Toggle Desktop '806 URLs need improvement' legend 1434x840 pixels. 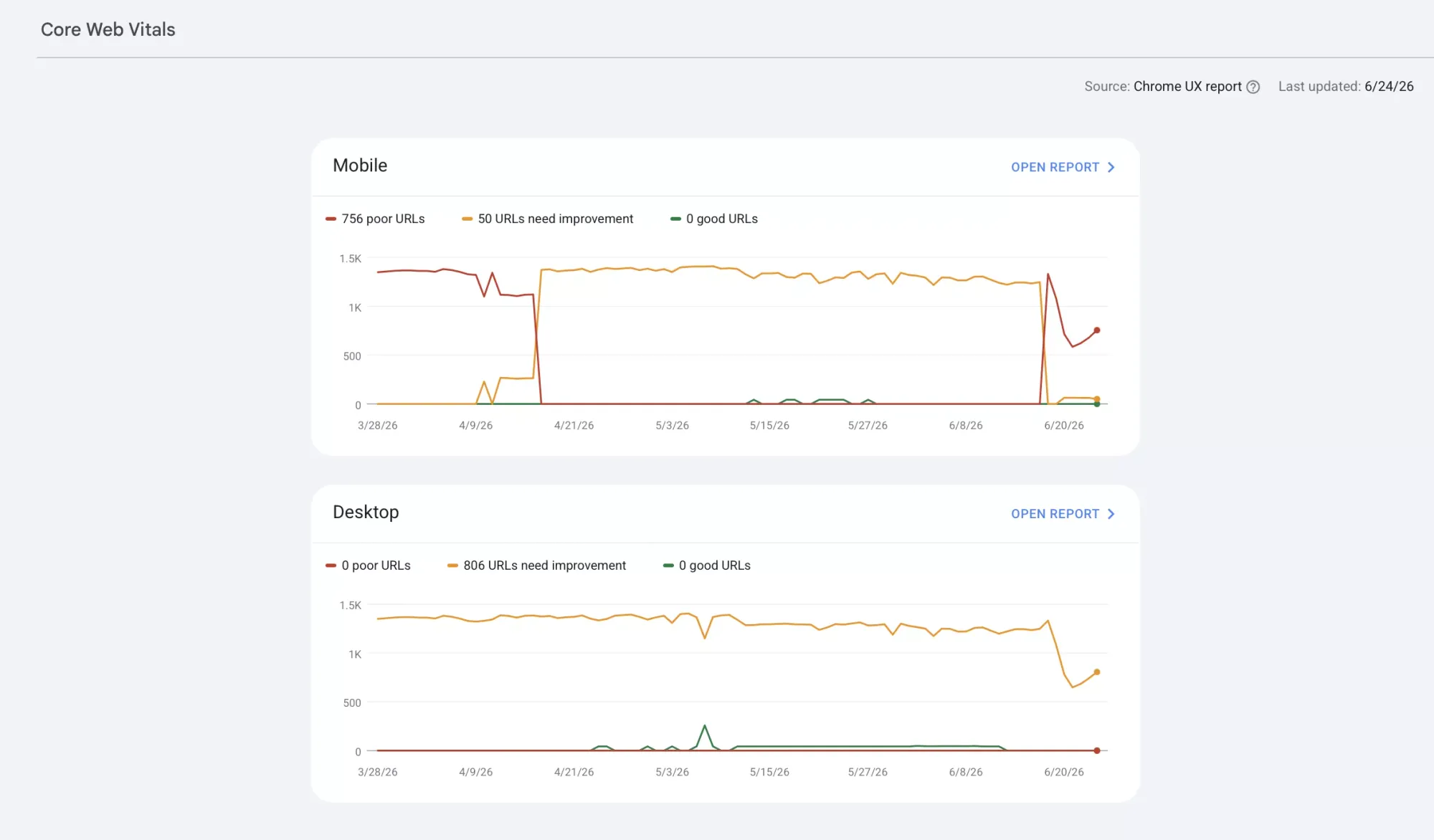tap(536, 565)
